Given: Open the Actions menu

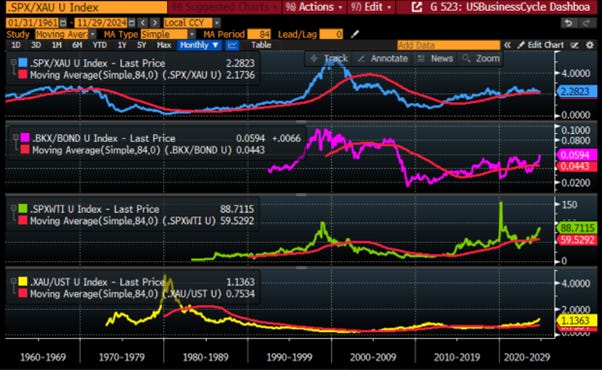Looking at the screenshot, I should [x=314, y=7].
